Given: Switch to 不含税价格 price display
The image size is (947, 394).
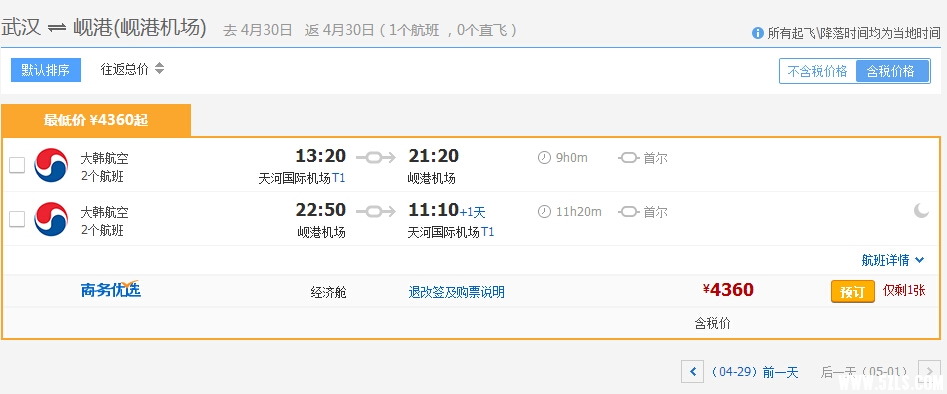Looking at the screenshot, I should [818, 71].
